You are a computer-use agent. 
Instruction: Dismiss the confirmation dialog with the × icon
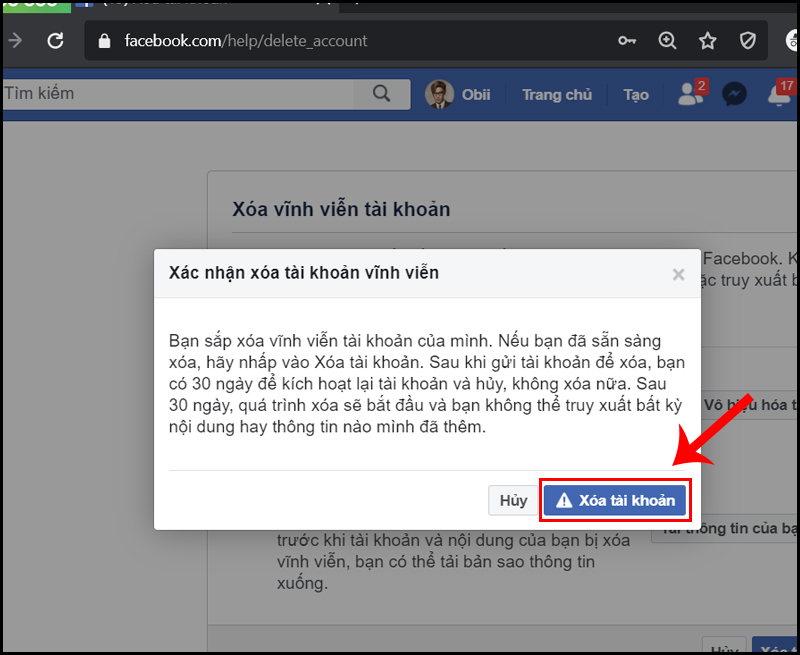[x=678, y=274]
